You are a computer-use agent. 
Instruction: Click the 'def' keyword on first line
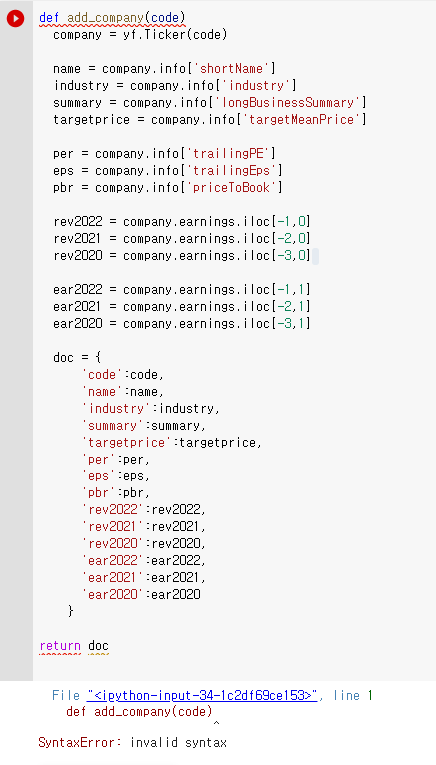pos(49,18)
